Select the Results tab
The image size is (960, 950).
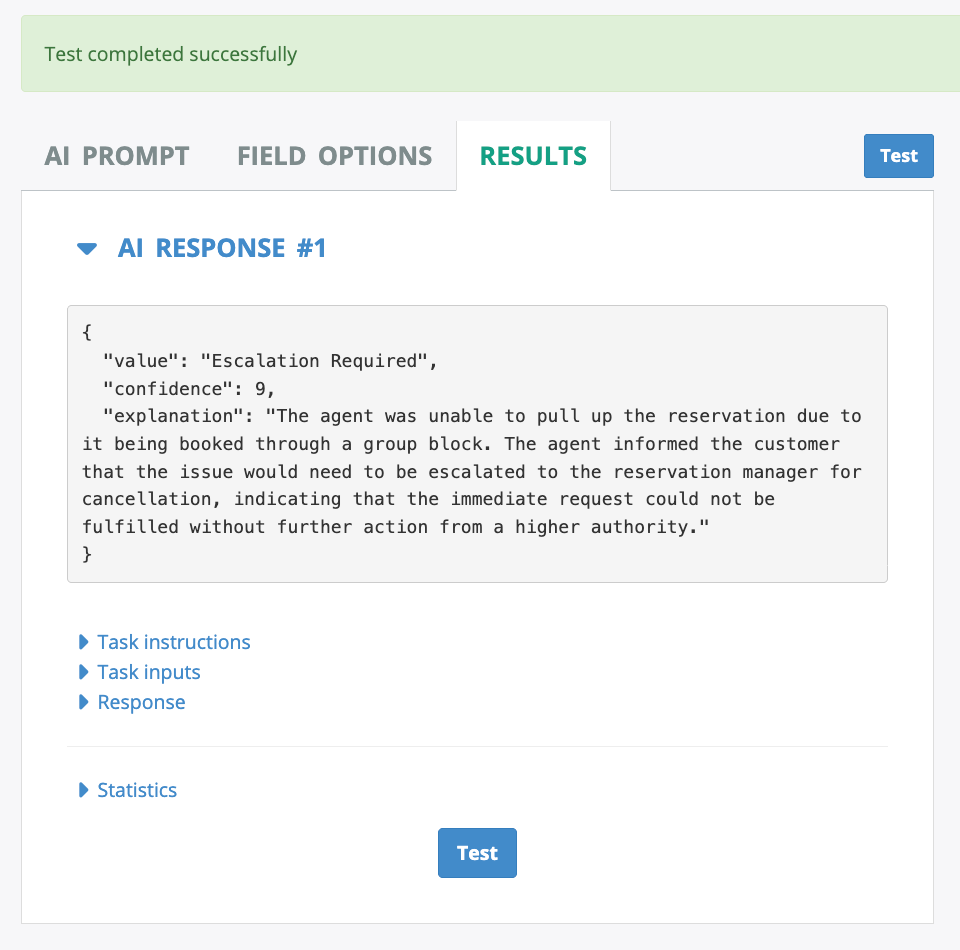click(533, 156)
